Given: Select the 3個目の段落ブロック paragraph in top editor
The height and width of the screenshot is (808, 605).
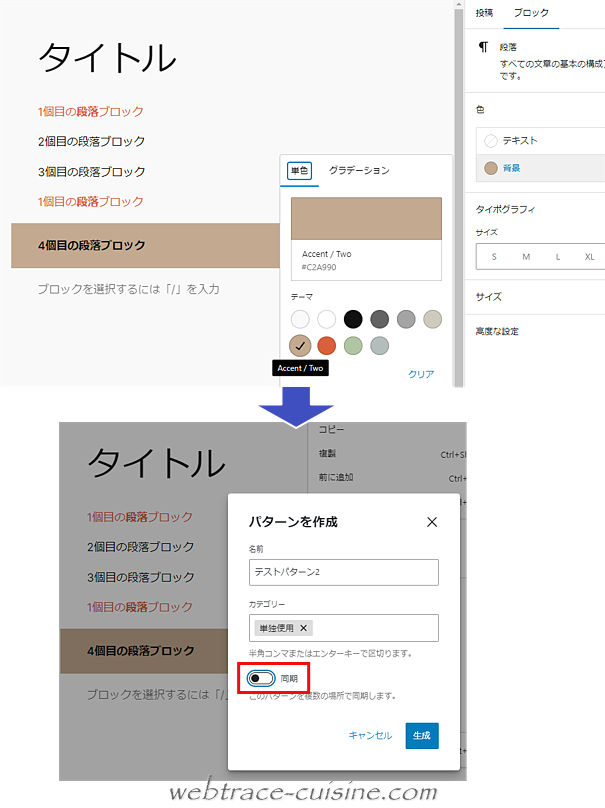Looking at the screenshot, I should tap(91, 172).
